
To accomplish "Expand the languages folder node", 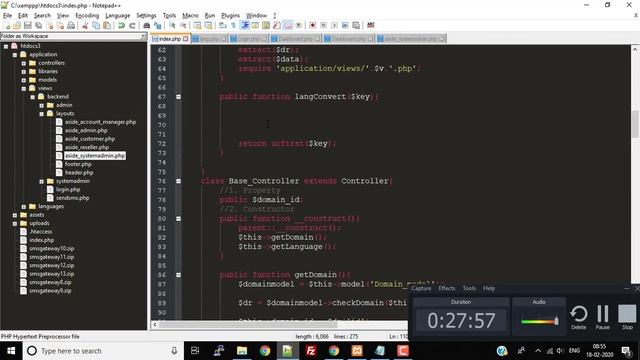I will (24, 207).
